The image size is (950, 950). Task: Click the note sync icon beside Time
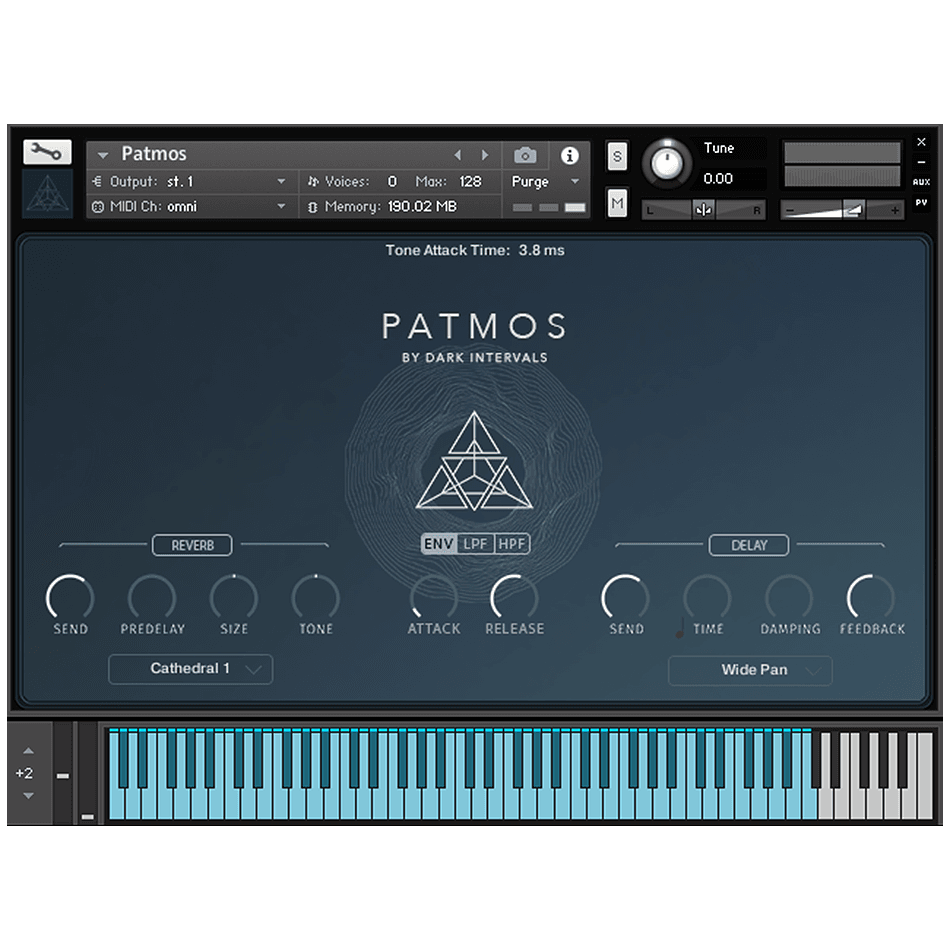[680, 628]
